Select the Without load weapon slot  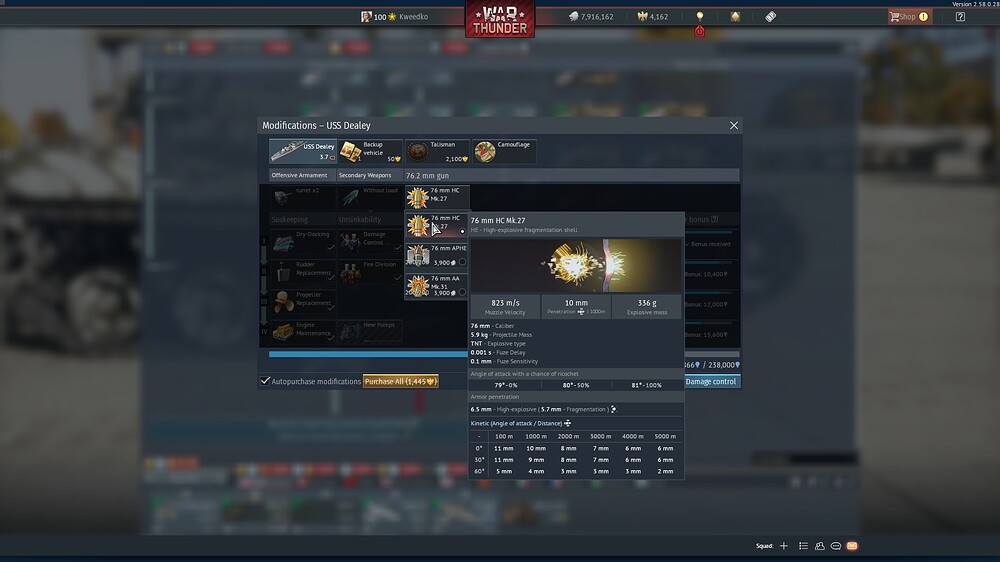click(x=370, y=197)
